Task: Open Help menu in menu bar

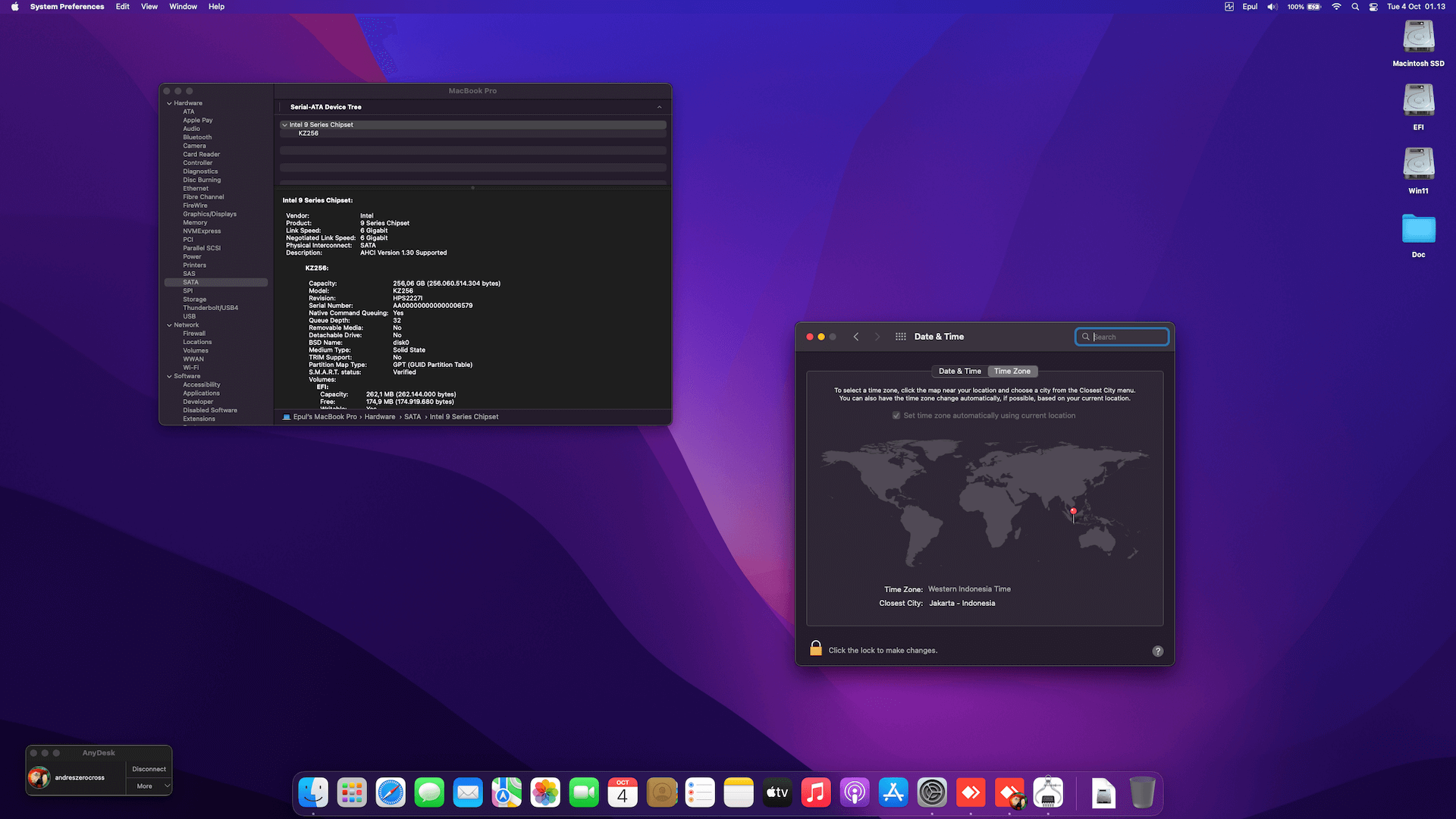Action: pyautogui.click(x=216, y=7)
